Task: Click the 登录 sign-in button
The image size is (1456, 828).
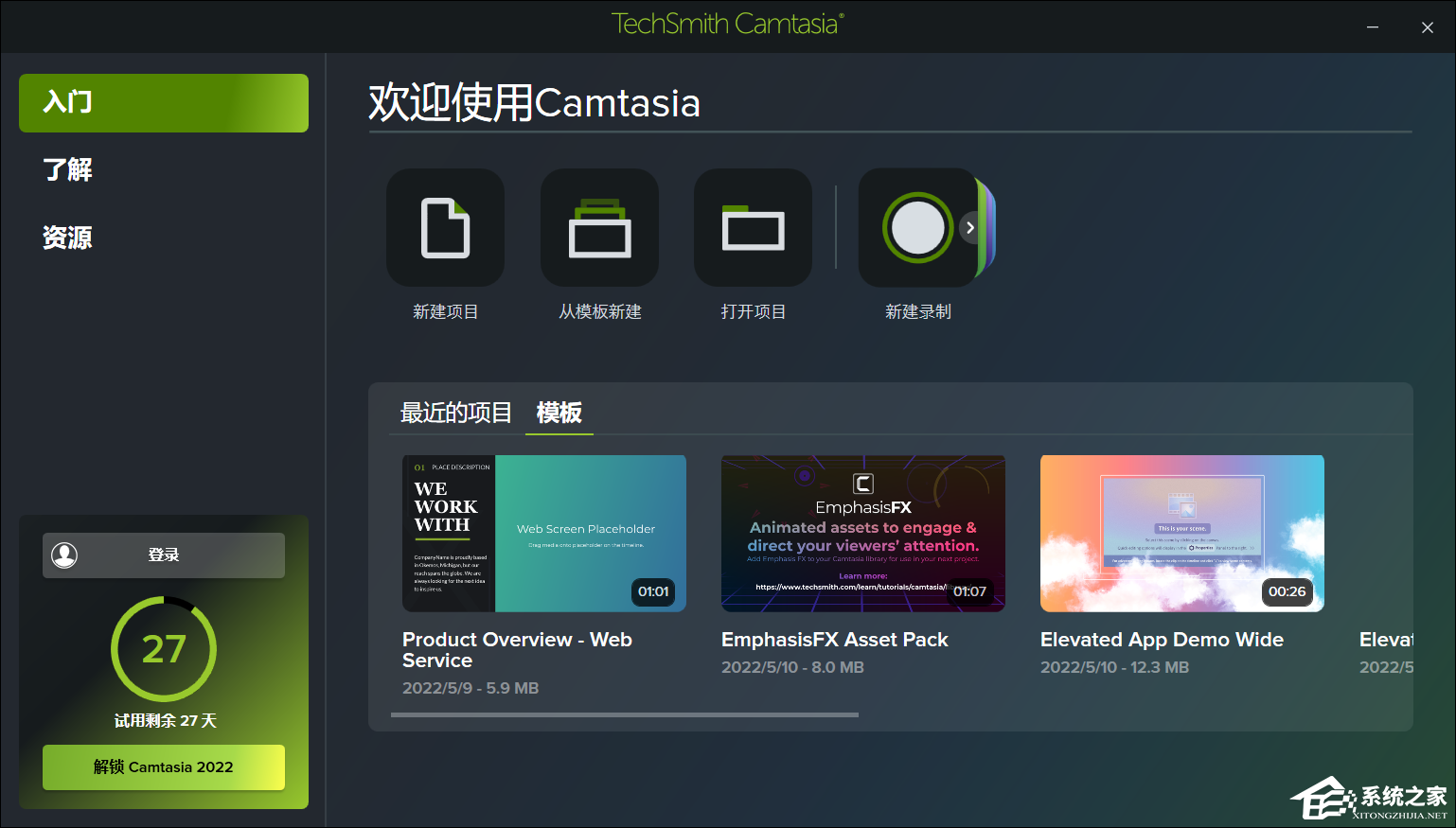Action: point(164,555)
